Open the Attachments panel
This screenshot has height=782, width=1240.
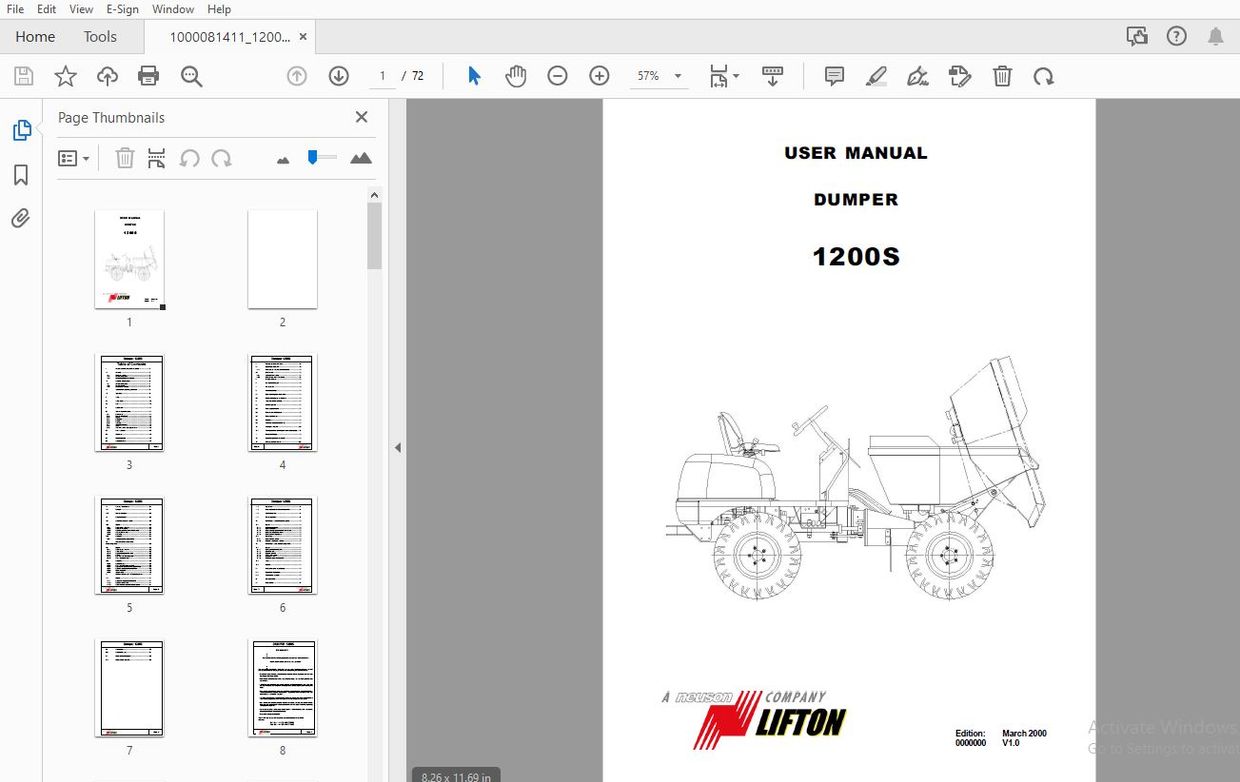click(x=21, y=218)
